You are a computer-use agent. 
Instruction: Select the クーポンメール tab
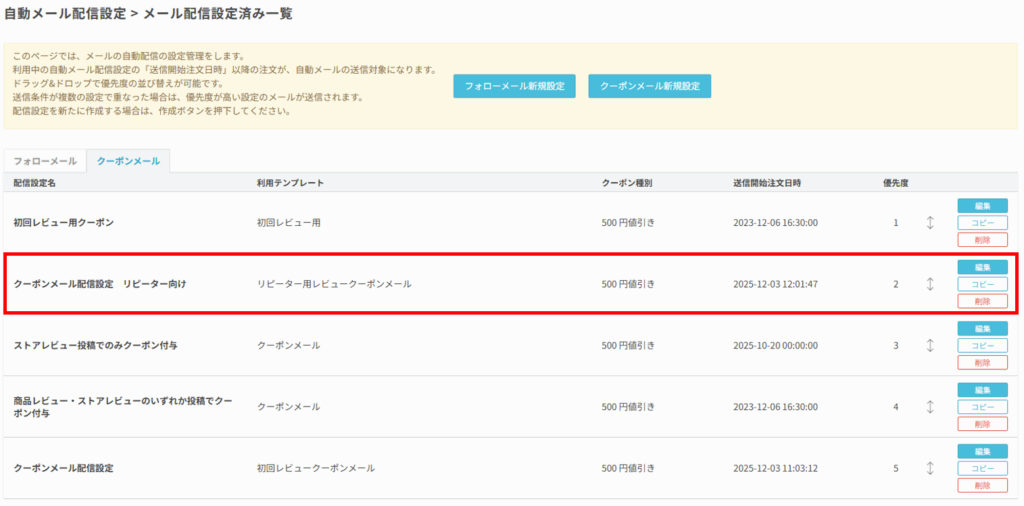(128, 161)
